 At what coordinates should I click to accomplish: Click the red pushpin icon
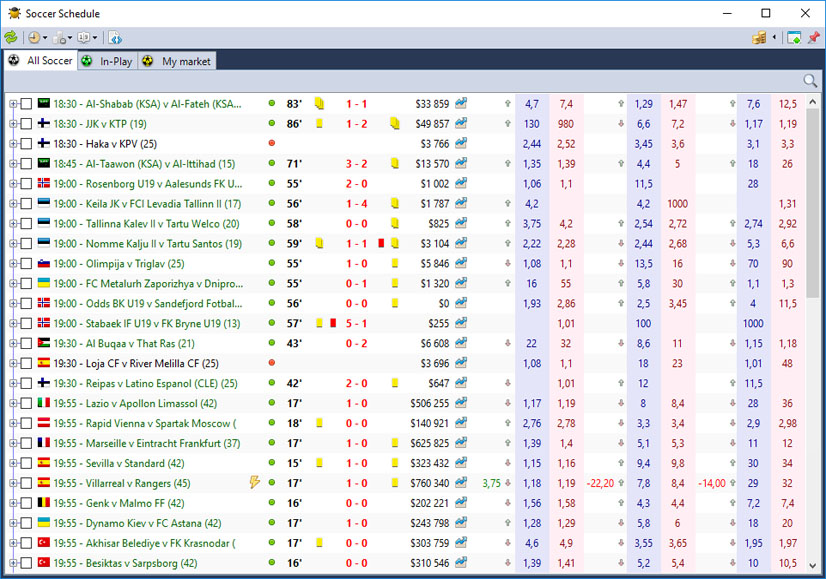813,37
